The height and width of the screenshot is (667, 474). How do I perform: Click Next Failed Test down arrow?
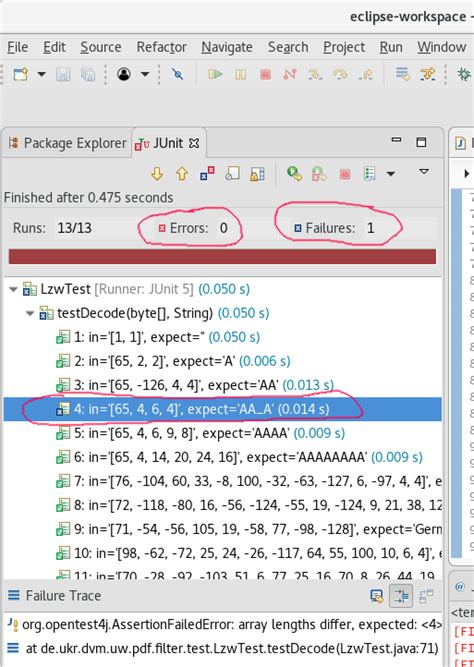pyautogui.click(x=157, y=174)
